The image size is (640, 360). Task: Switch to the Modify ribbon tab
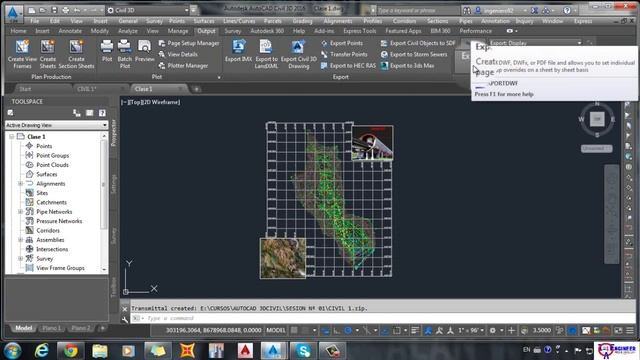100,31
